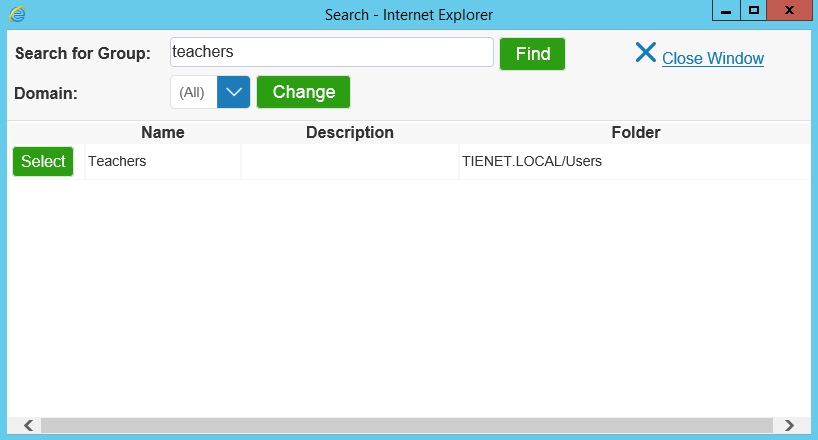Click the Name column header

click(x=162, y=132)
